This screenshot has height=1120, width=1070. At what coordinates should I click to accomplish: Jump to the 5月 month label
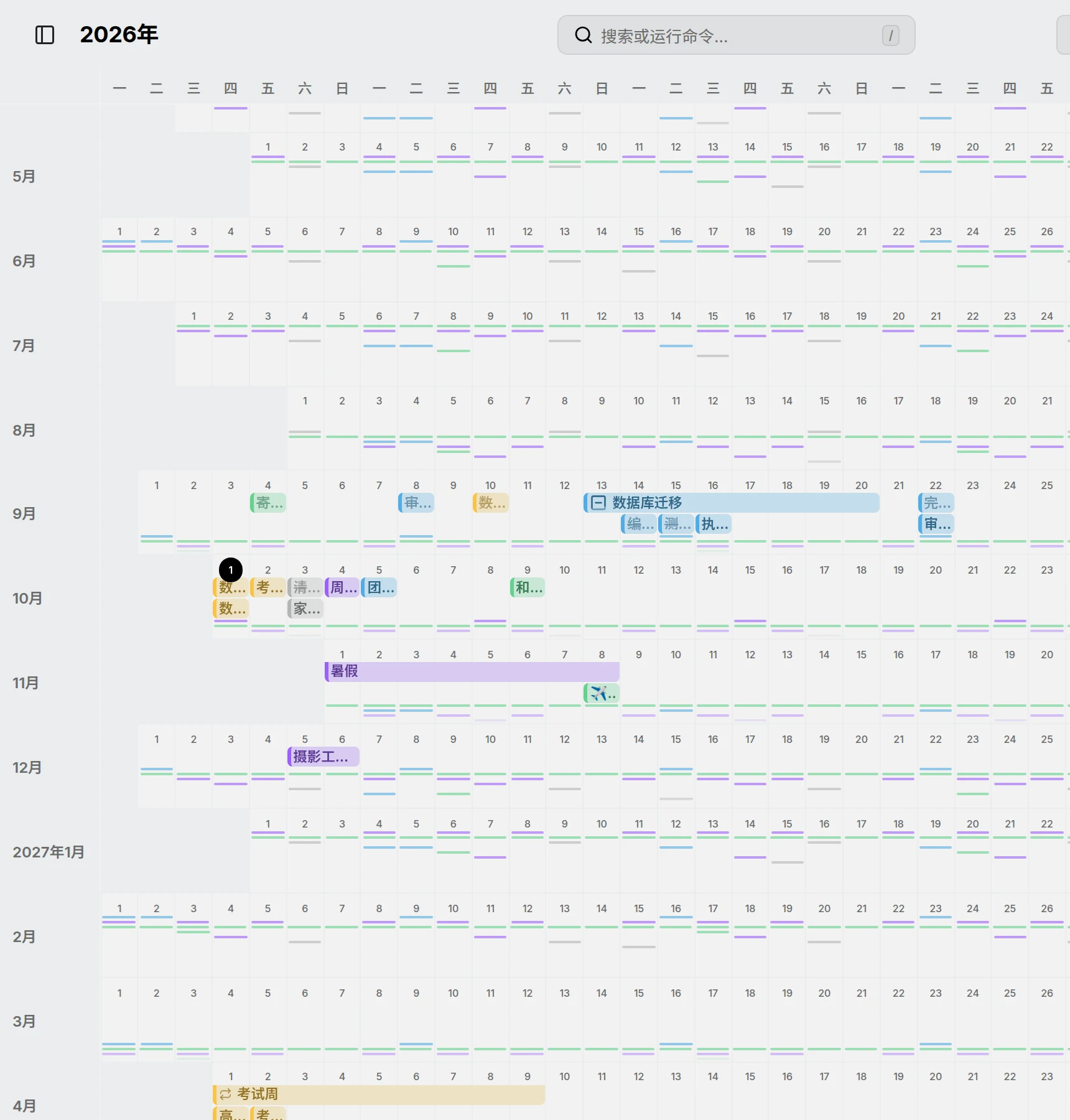coord(24,177)
